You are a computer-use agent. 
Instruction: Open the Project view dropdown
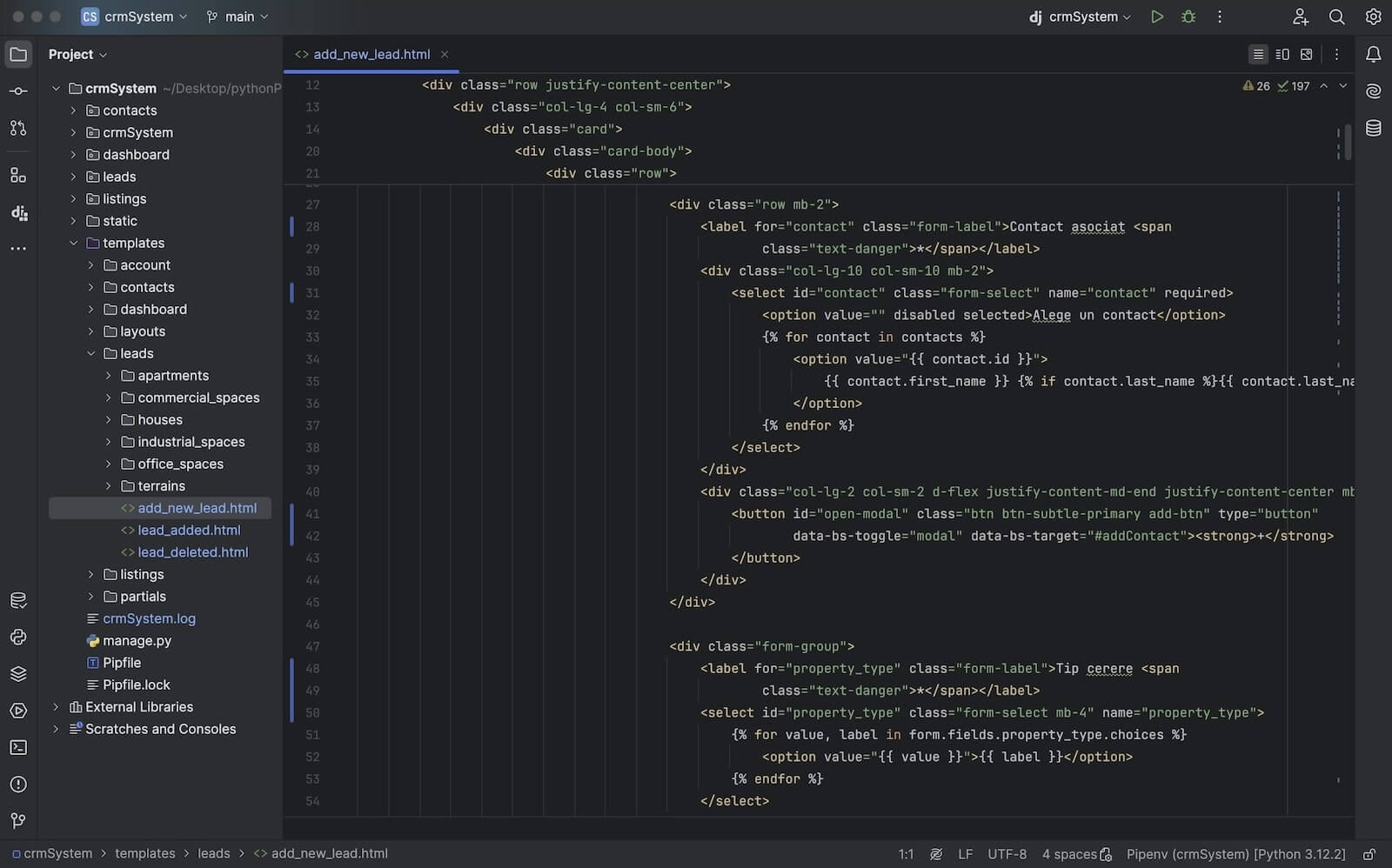77,55
